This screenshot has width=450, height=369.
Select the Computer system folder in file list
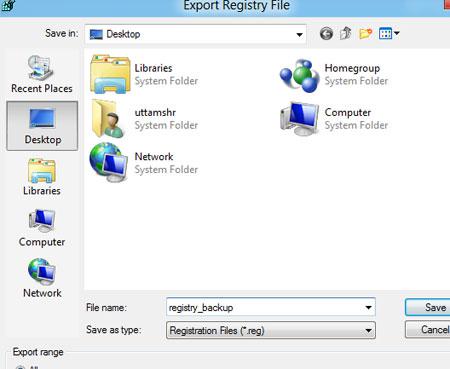click(334, 119)
